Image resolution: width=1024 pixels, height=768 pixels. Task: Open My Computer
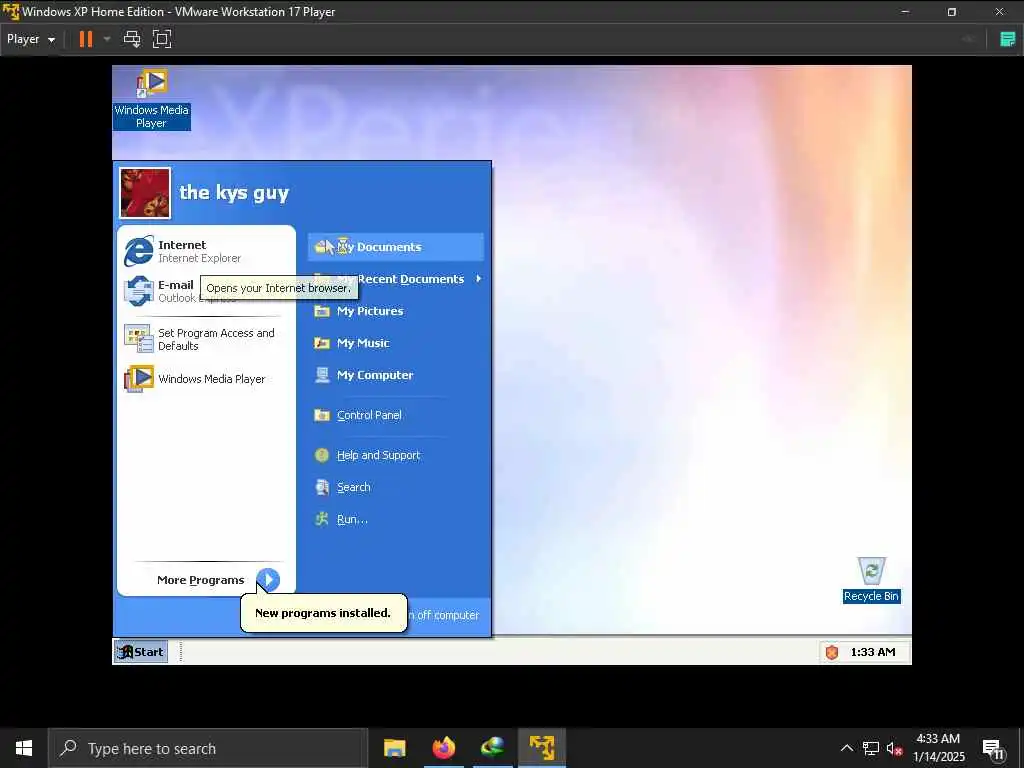tap(395, 375)
